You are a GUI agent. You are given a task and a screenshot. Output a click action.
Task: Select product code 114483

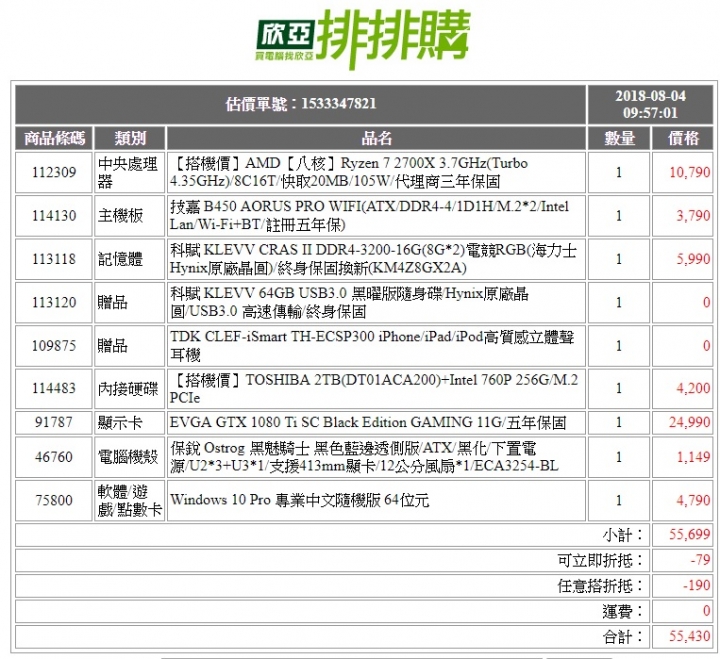[54, 388]
